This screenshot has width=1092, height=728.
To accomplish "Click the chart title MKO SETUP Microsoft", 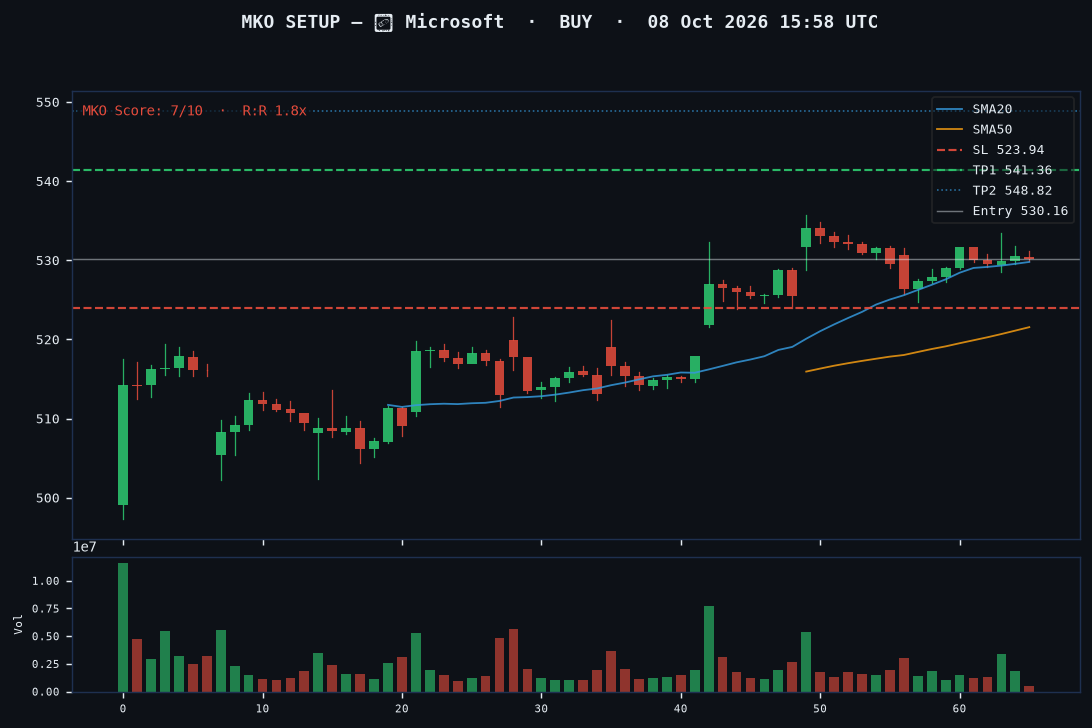I will point(373,22).
